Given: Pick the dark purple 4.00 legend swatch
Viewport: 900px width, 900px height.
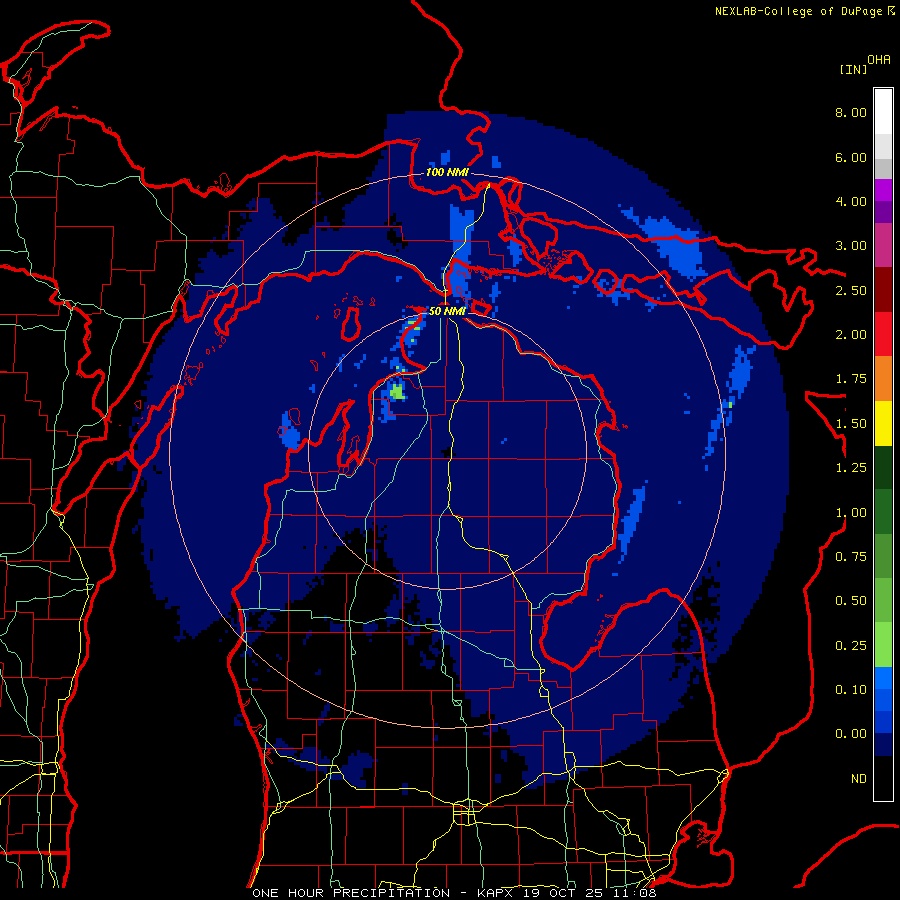Looking at the screenshot, I should (x=883, y=212).
